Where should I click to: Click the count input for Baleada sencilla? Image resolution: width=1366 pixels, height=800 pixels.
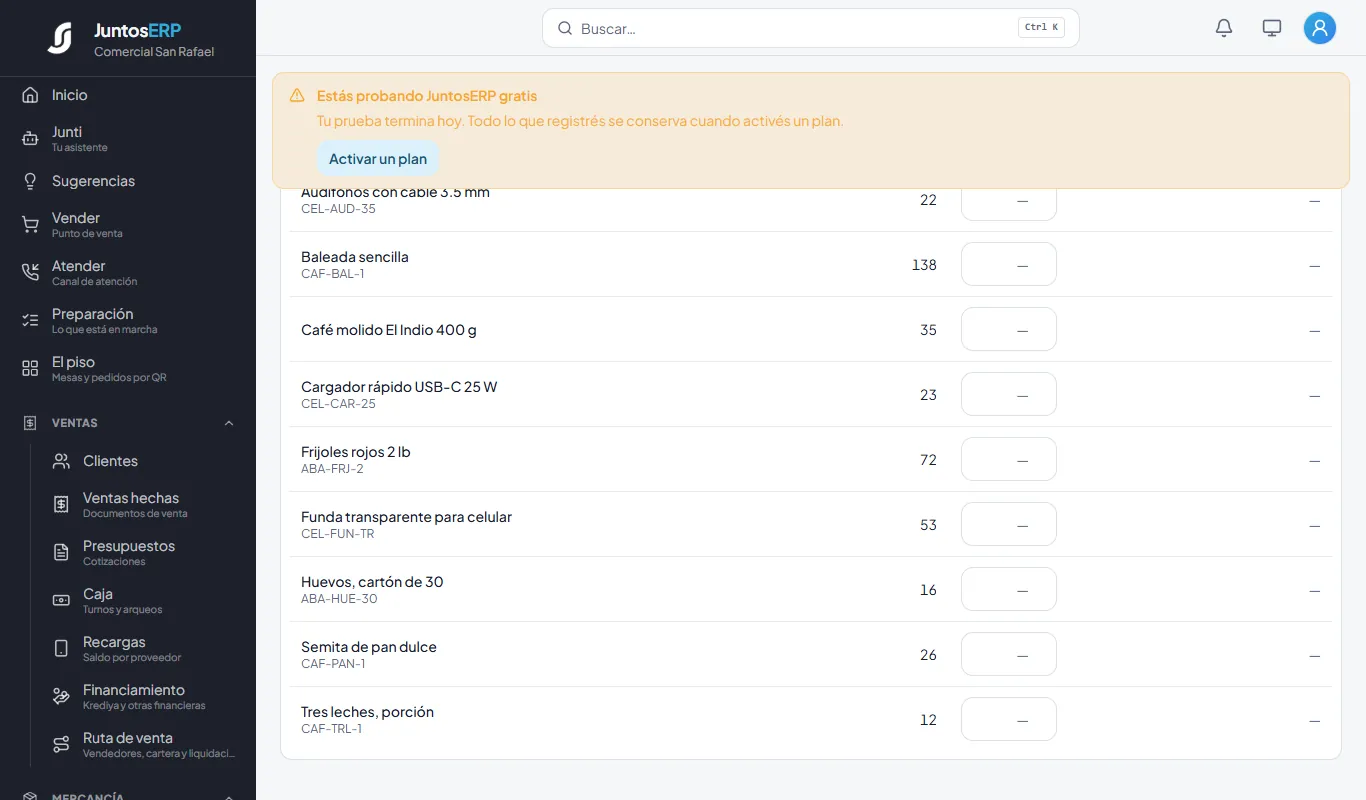click(1009, 264)
